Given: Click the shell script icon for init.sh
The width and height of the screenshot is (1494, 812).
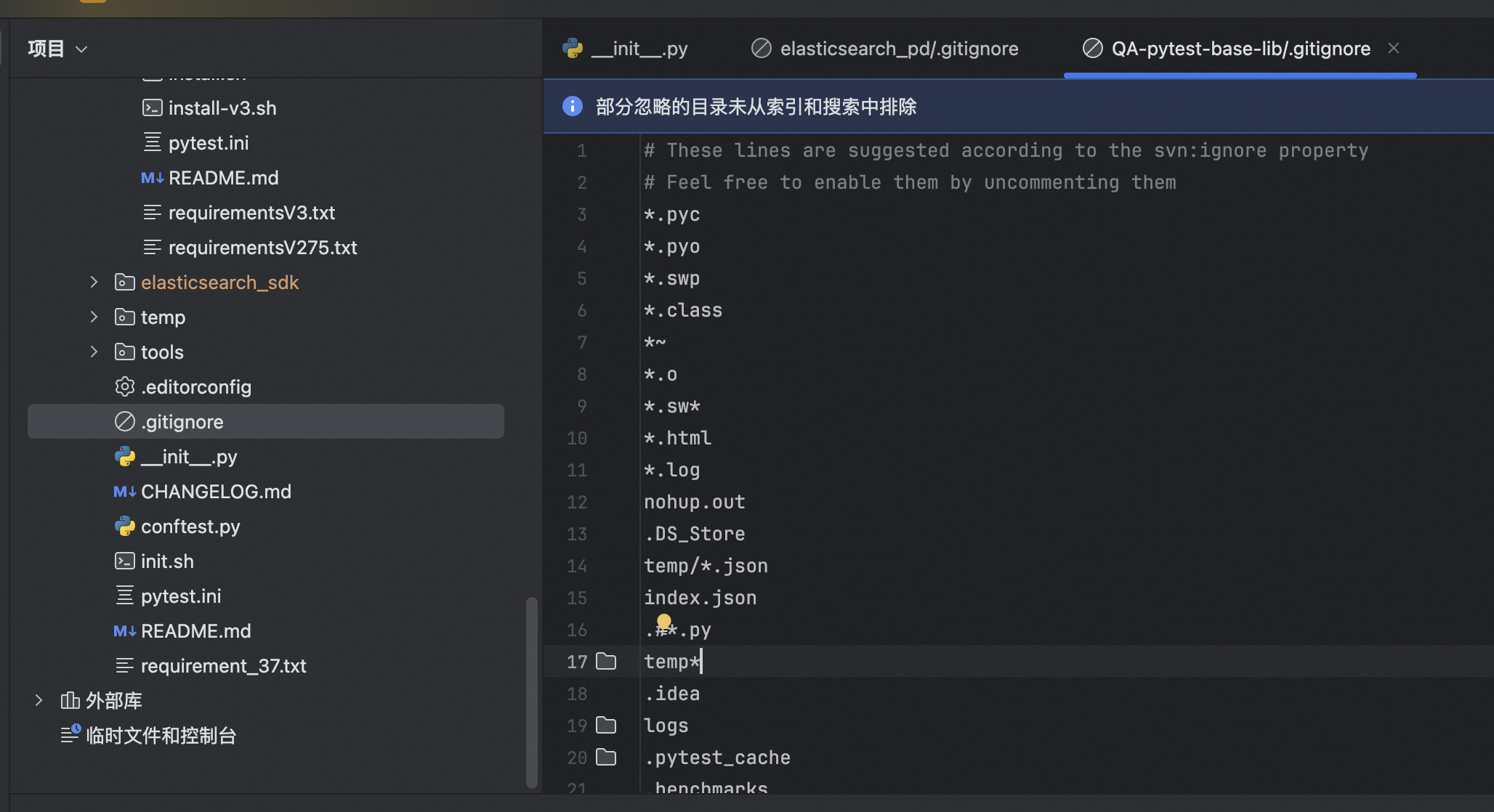Looking at the screenshot, I should (125, 561).
